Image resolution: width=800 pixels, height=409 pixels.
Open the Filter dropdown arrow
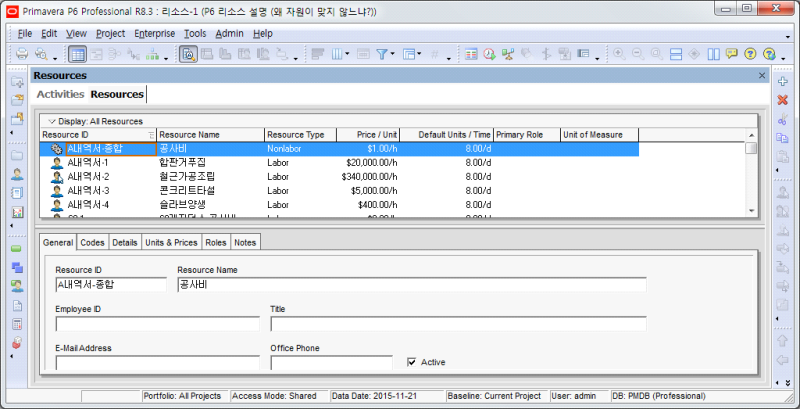pyautogui.click(x=392, y=54)
